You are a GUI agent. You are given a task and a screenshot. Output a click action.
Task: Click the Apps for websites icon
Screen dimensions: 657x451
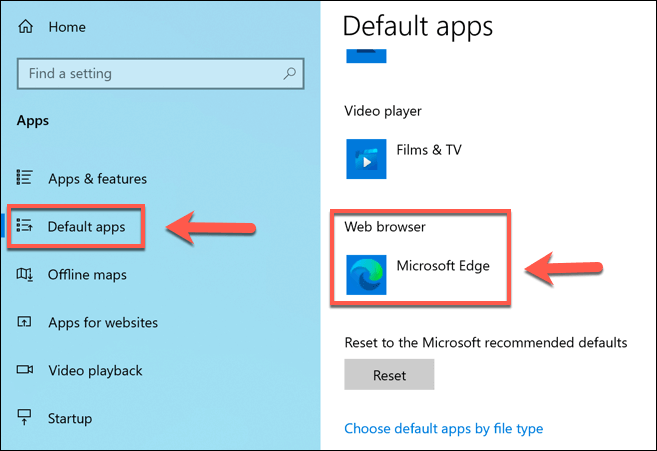(x=24, y=322)
